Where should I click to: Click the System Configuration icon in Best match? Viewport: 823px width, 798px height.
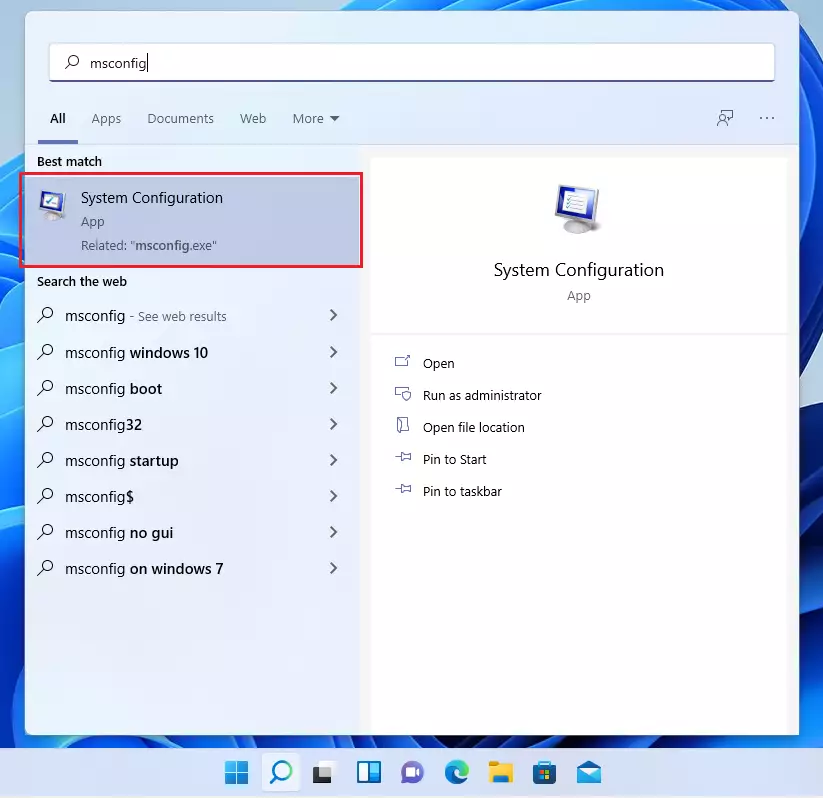52,205
